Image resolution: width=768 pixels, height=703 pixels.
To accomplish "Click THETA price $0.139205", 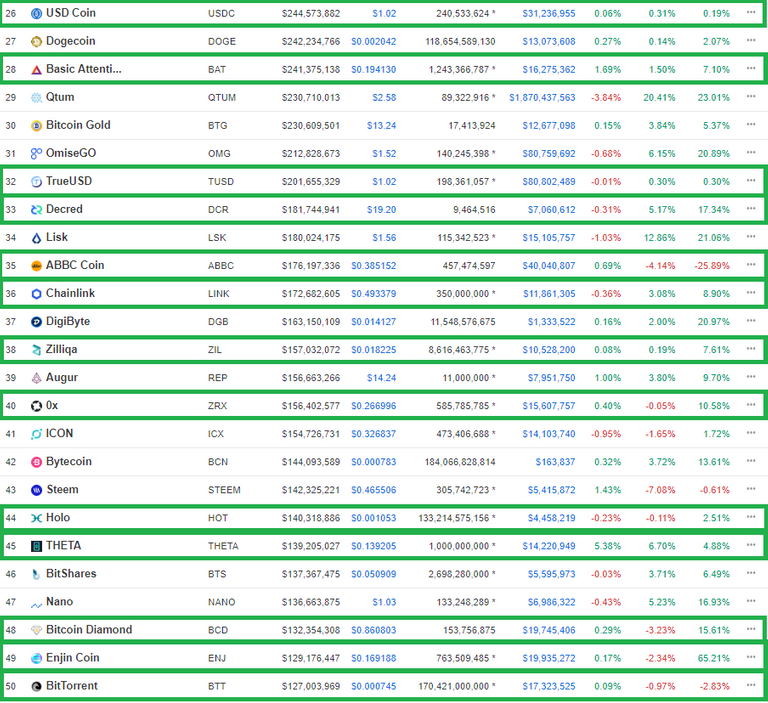I will coord(374,546).
